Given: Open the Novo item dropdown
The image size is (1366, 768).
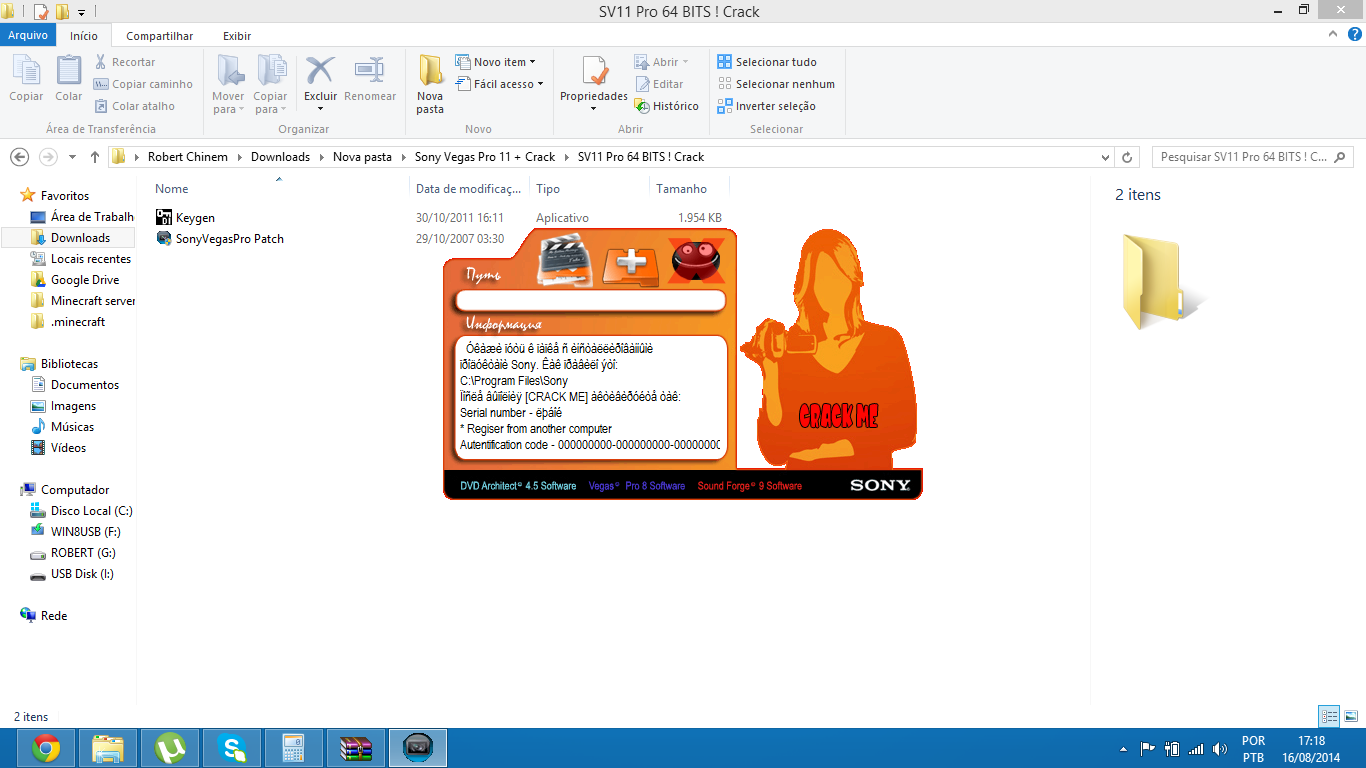Looking at the screenshot, I should click(496, 62).
